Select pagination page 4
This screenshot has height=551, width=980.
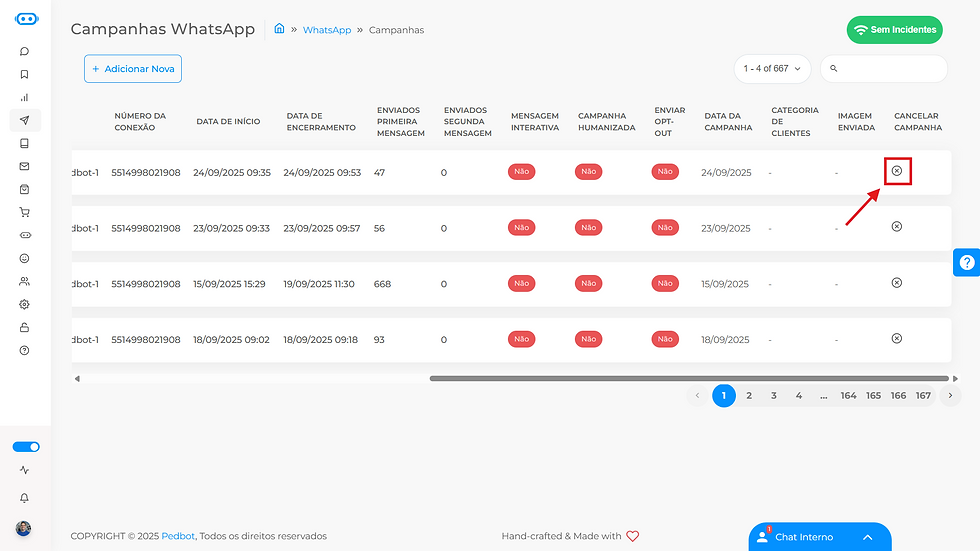click(x=799, y=395)
